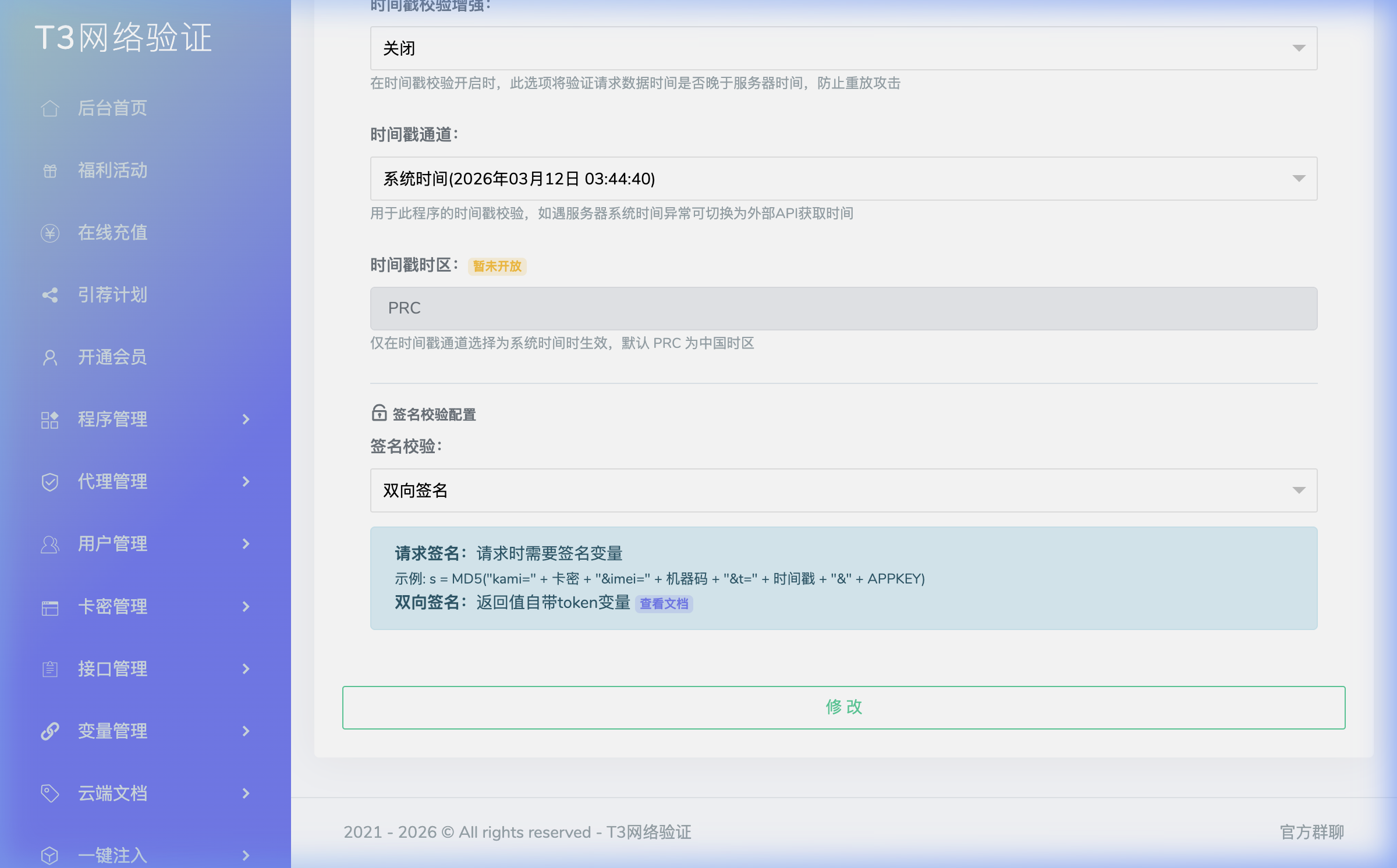Click the shield icon beside 代理管理

pos(49,482)
